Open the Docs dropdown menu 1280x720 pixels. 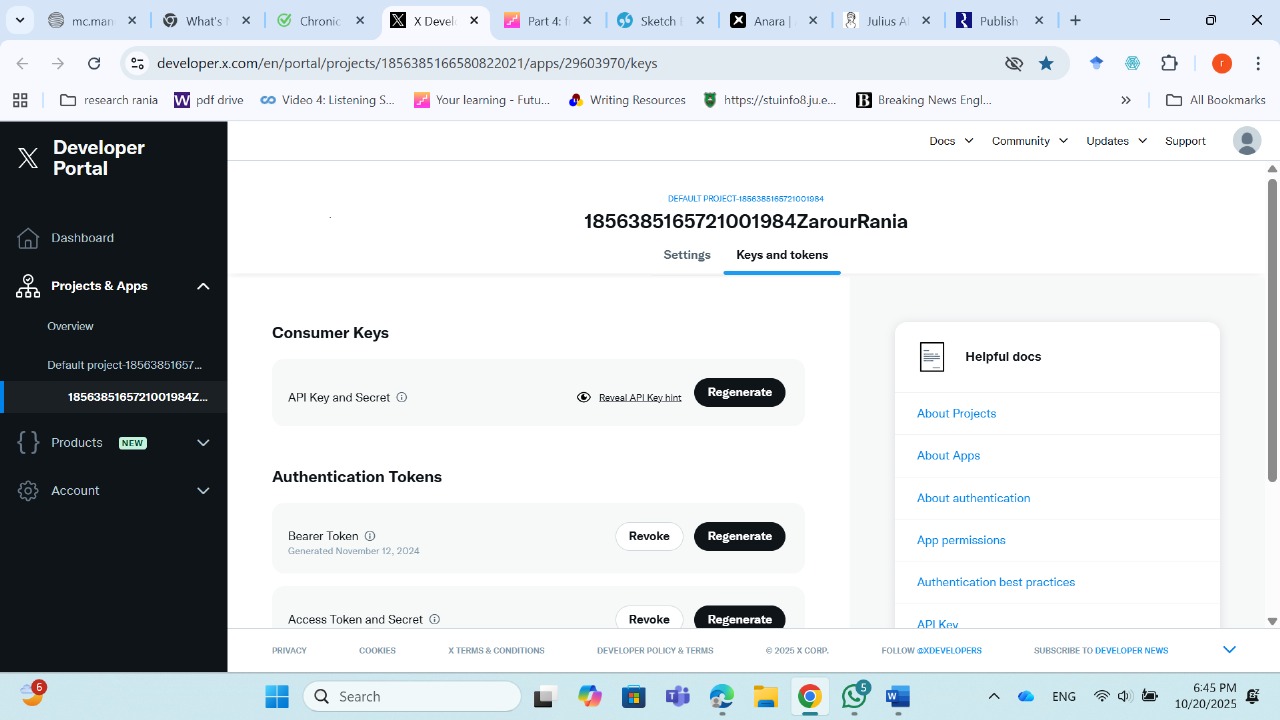[x=951, y=141]
